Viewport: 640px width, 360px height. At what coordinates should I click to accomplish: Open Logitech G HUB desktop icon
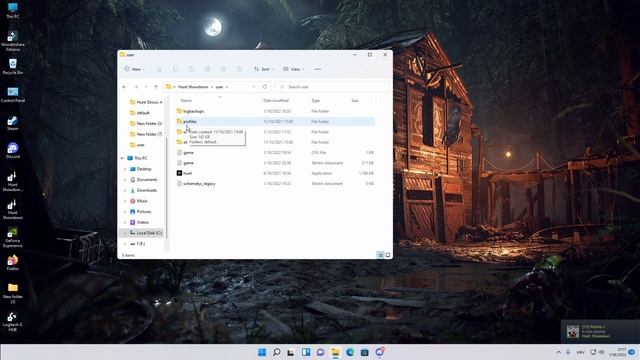pyautogui.click(x=13, y=322)
